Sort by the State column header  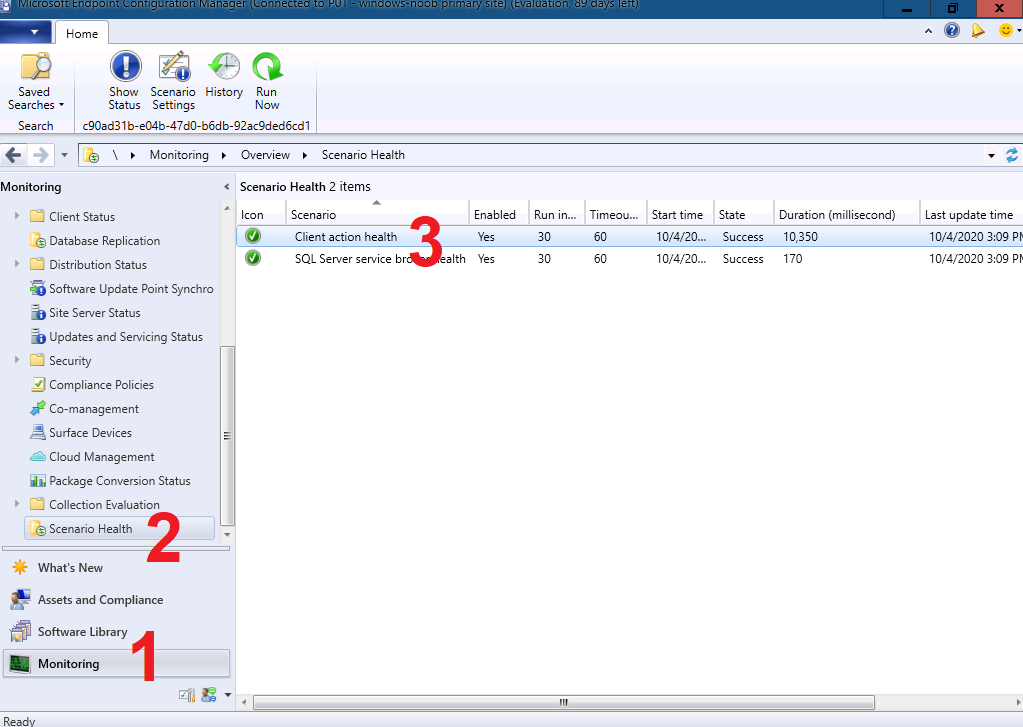pyautogui.click(x=743, y=215)
